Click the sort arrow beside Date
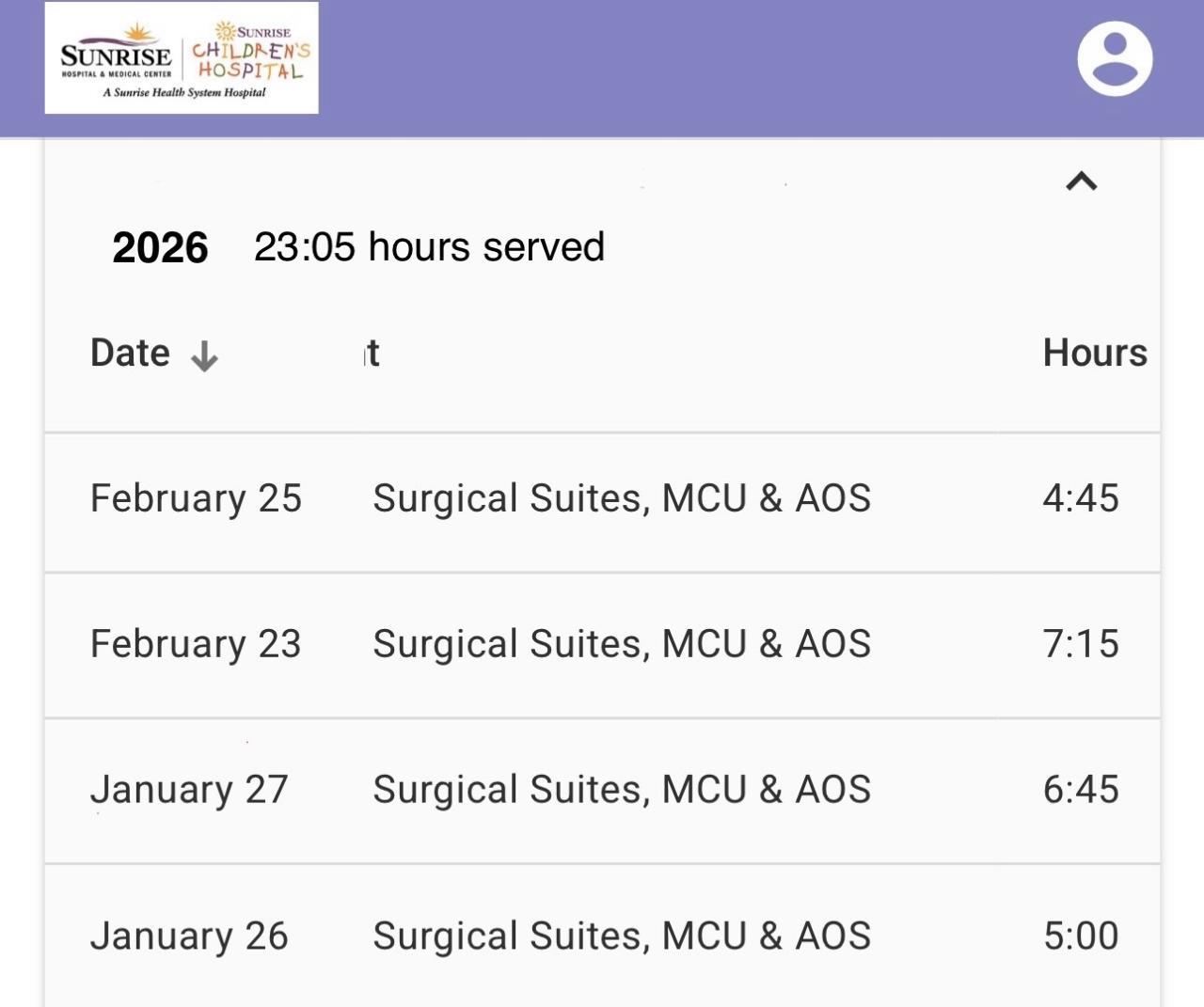Screen dimensions: 1204x1007 204,356
